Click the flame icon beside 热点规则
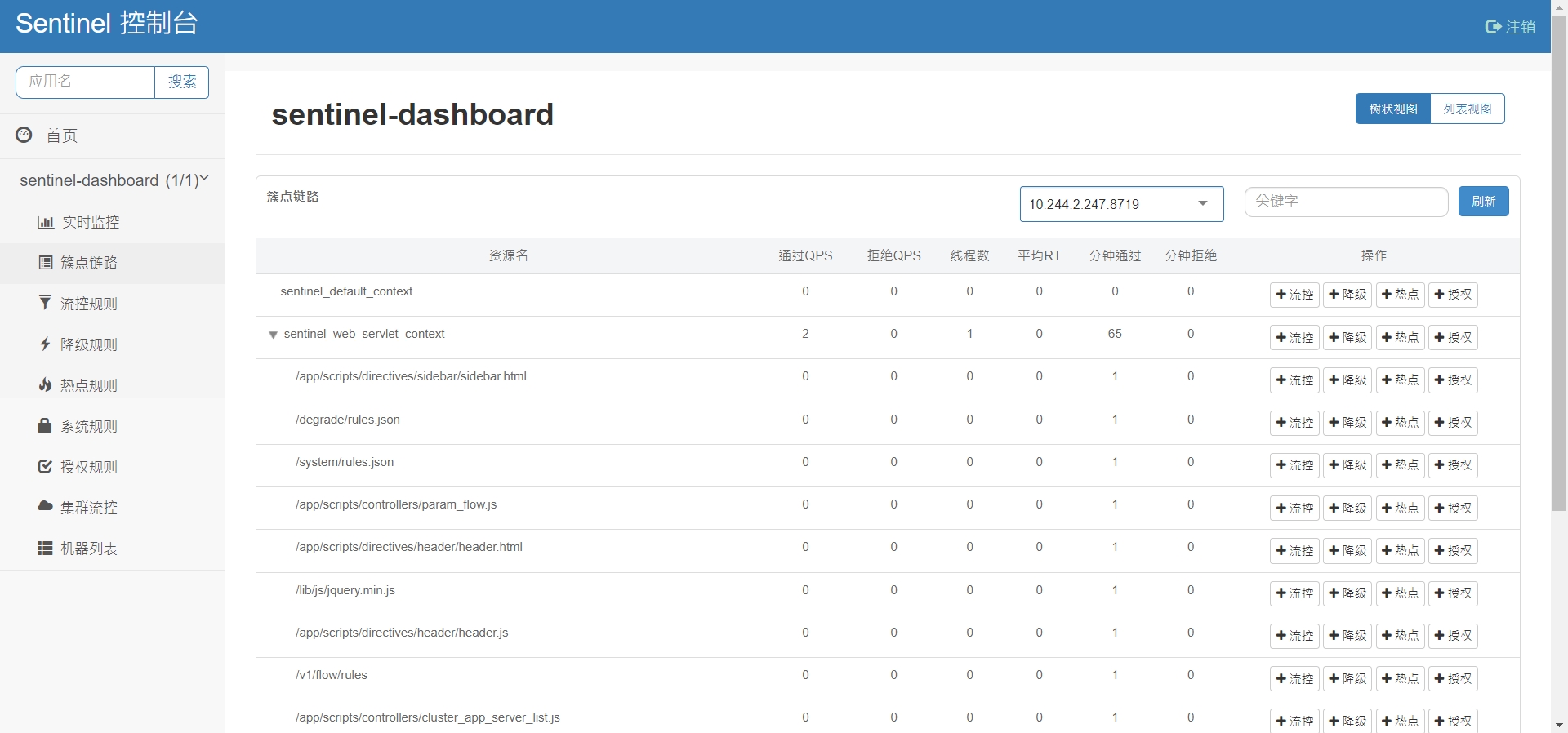 pyautogui.click(x=46, y=384)
